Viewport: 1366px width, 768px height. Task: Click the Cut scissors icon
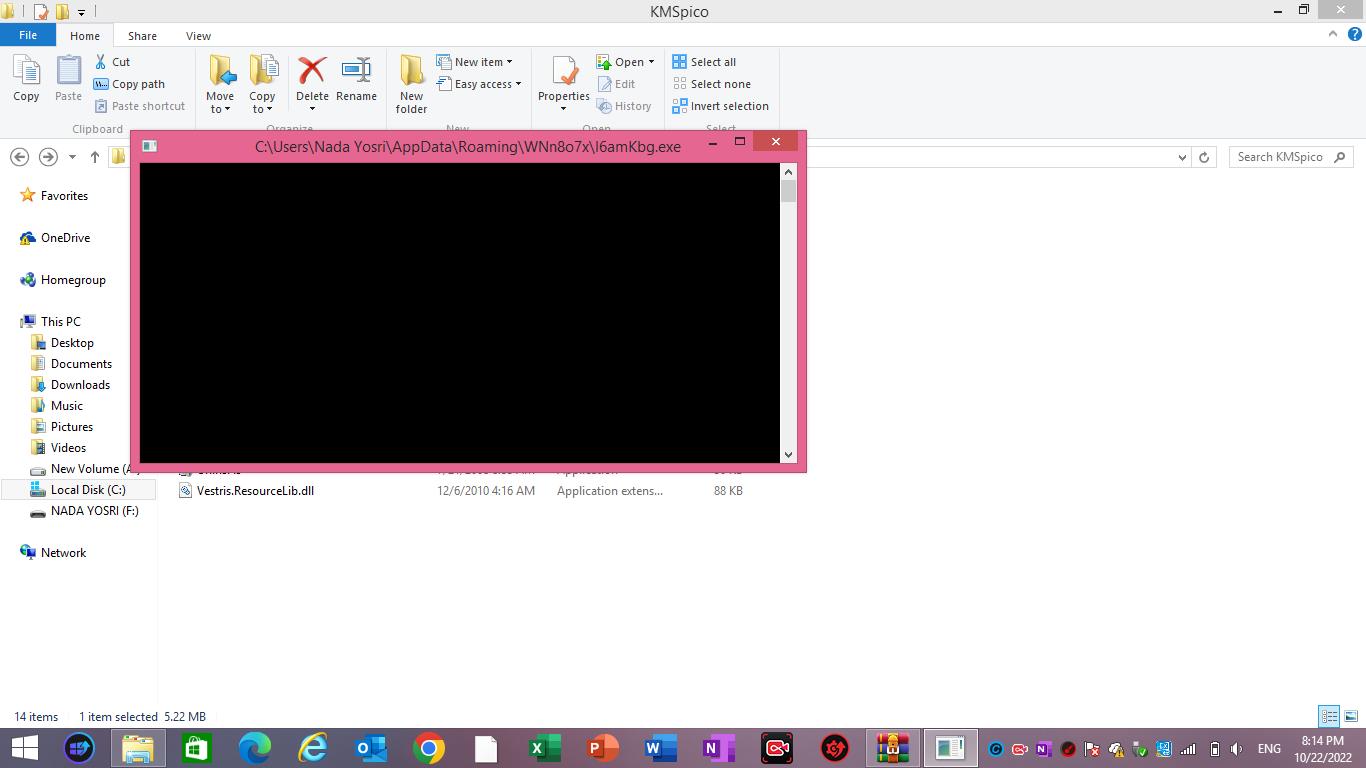(101, 62)
